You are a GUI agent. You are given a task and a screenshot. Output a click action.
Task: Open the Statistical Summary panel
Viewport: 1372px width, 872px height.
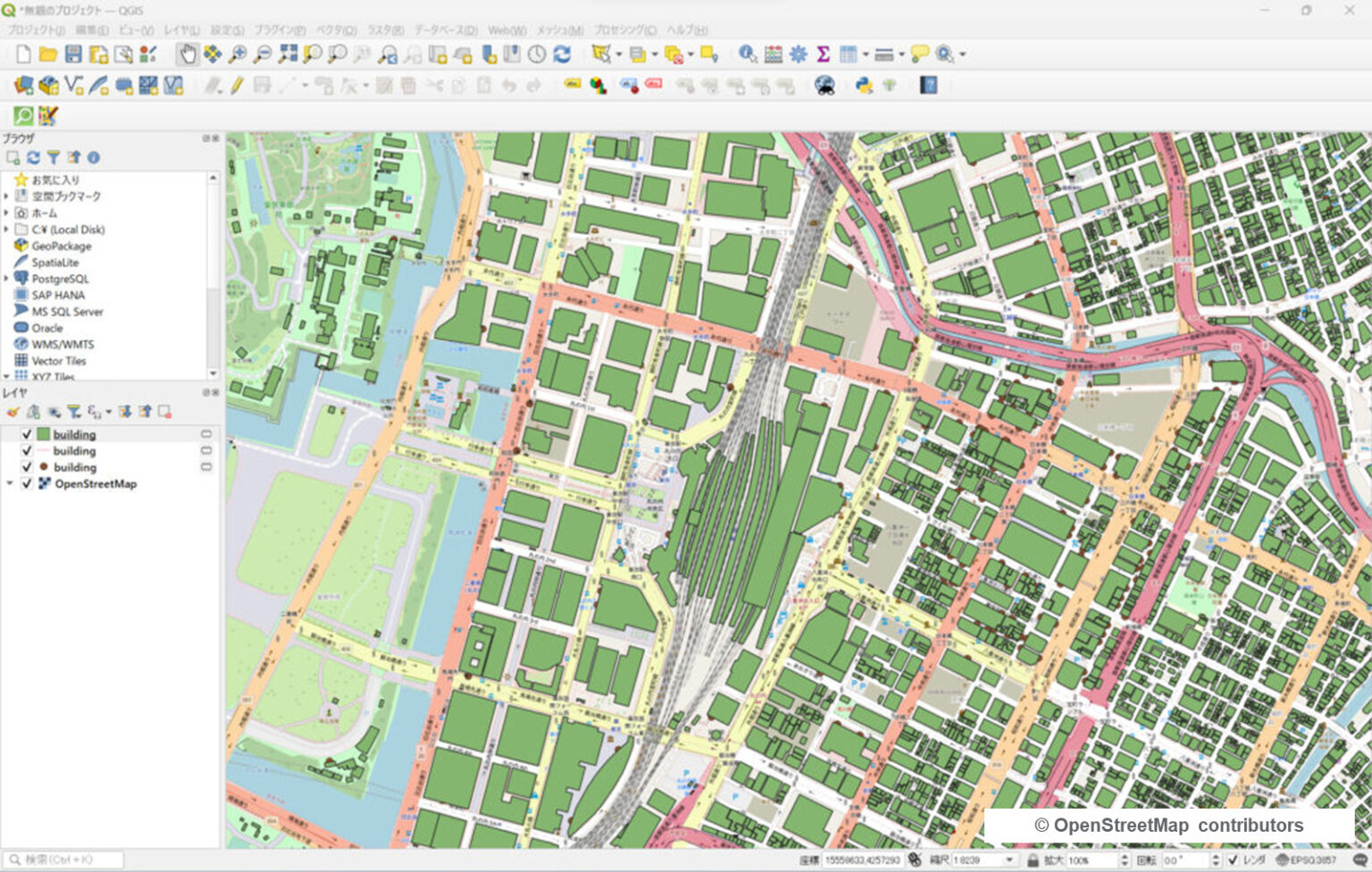(824, 54)
